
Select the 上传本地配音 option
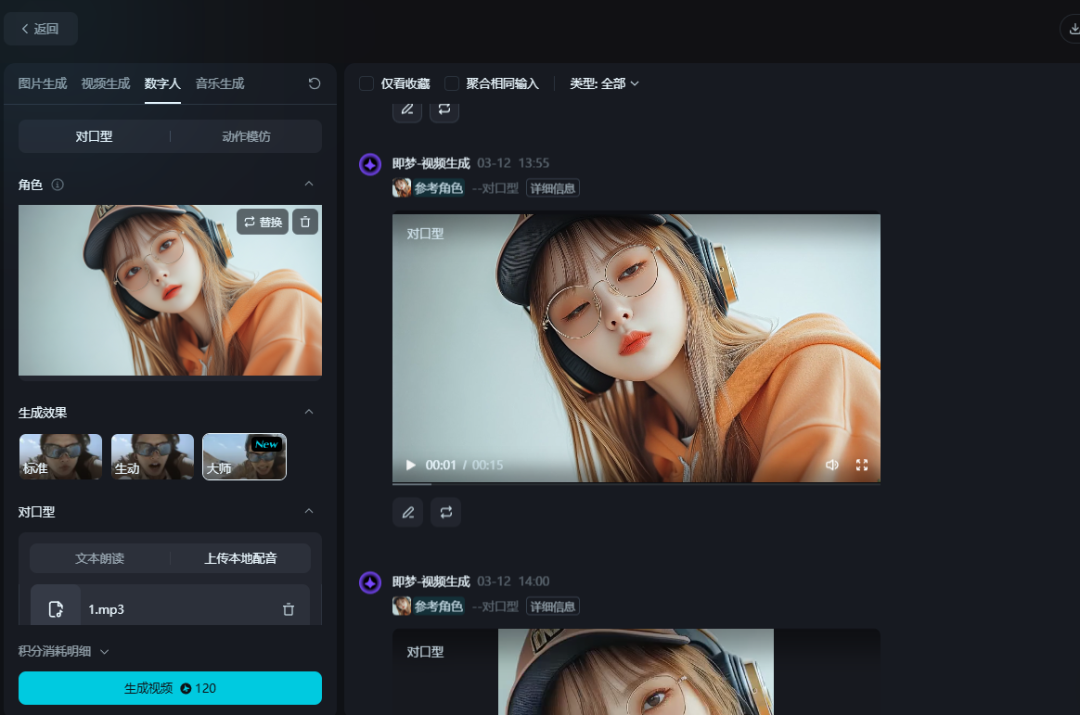(x=240, y=559)
